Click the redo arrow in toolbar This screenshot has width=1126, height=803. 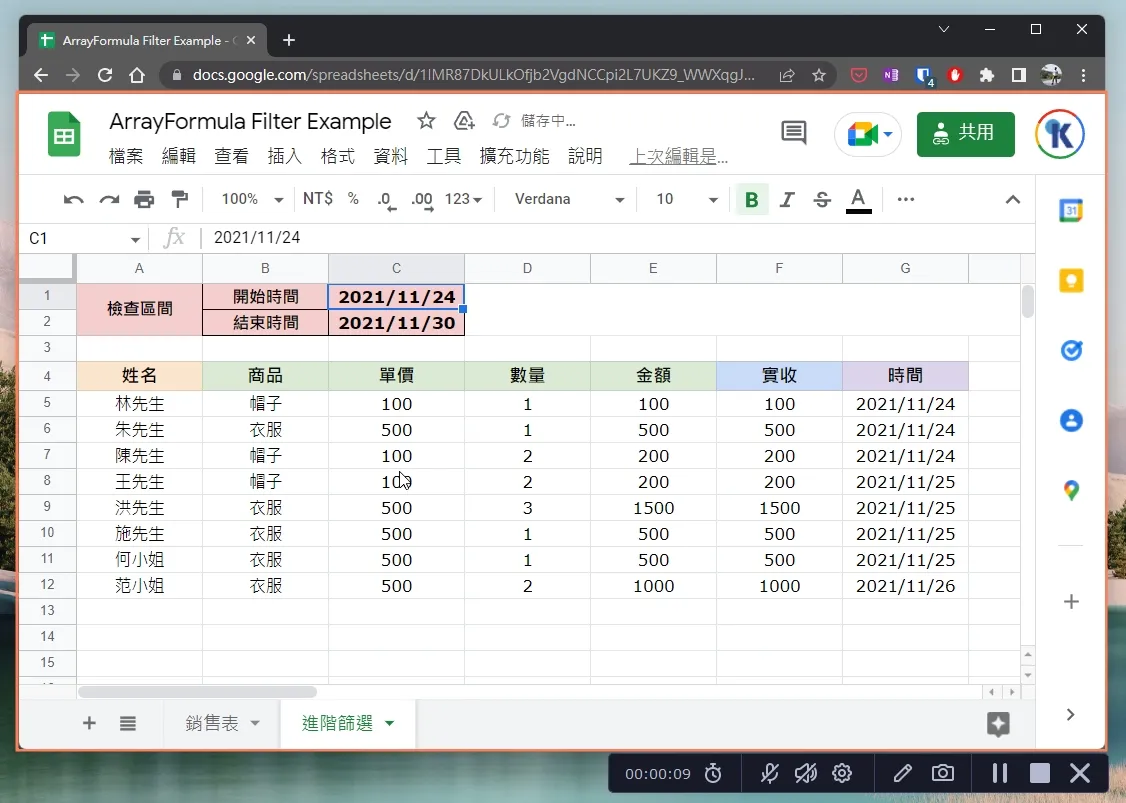pos(109,200)
